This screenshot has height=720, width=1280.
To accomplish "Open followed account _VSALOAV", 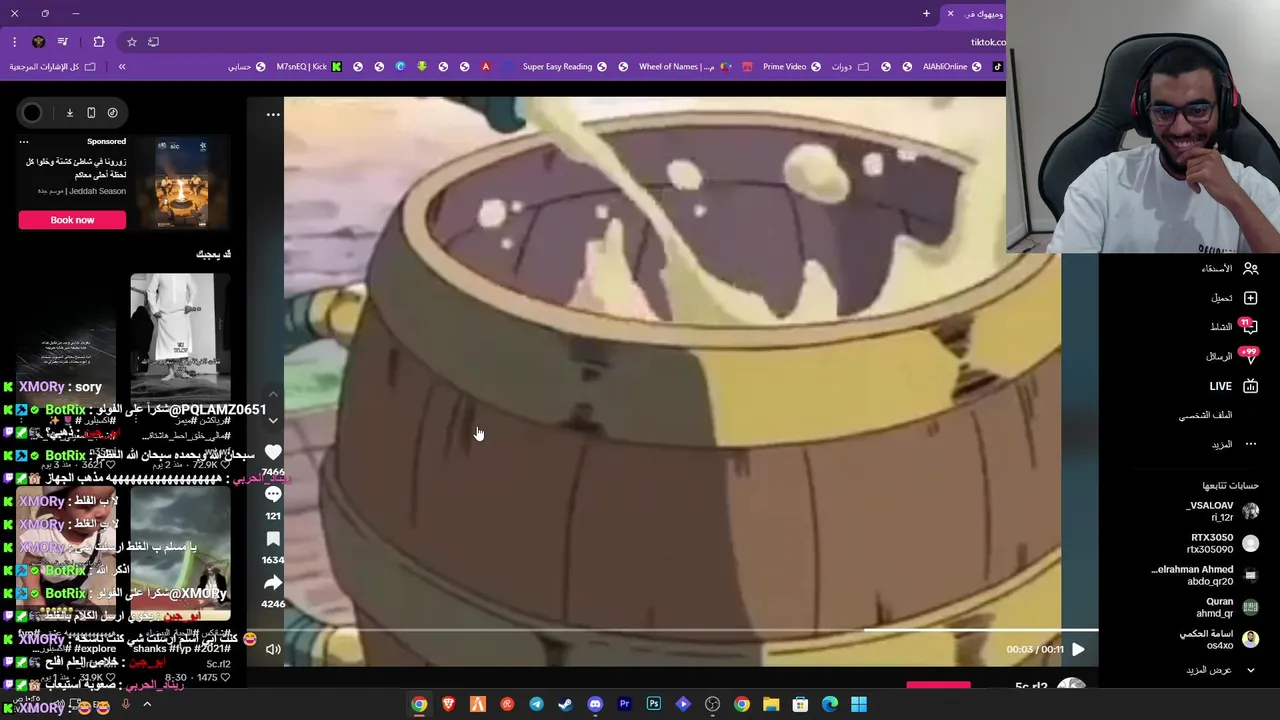I will pos(1221,511).
